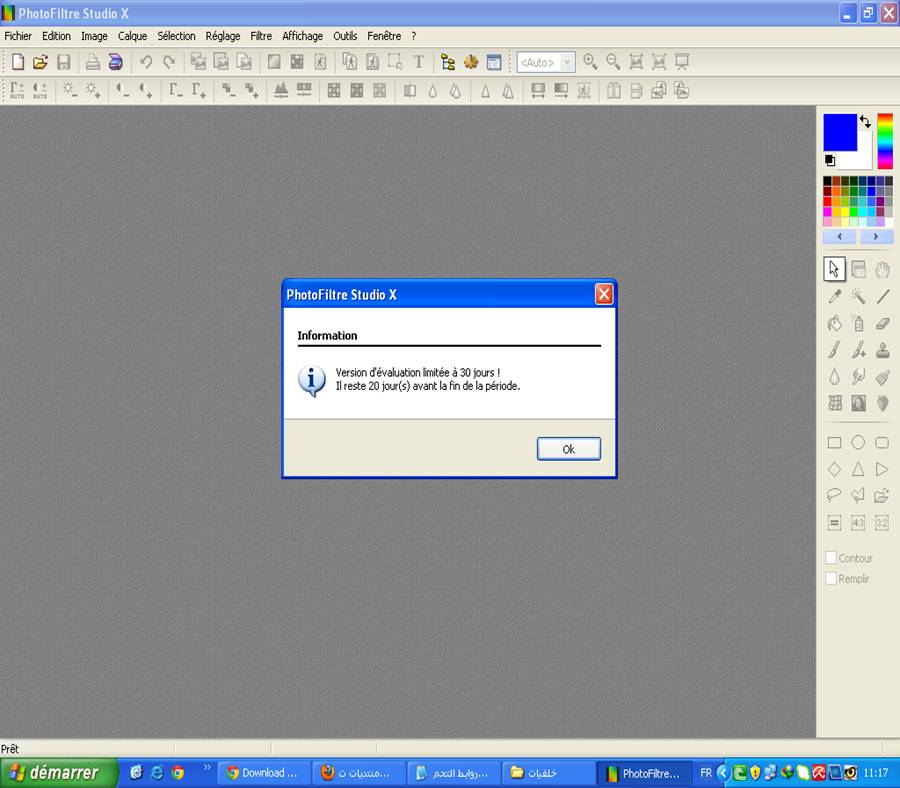Viewport: 900px width, 788px height.
Task: Select the Line tool
Action: pyautogui.click(x=882, y=296)
